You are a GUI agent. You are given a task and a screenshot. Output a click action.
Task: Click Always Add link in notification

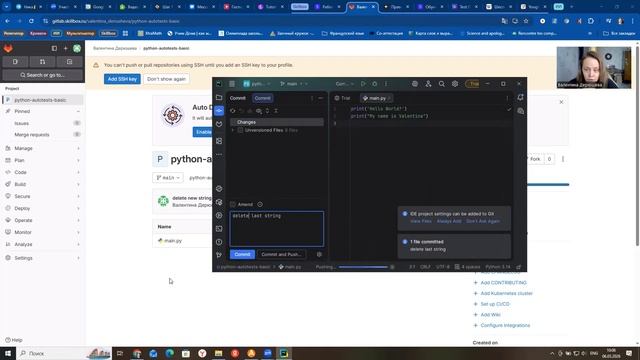[x=449, y=221]
